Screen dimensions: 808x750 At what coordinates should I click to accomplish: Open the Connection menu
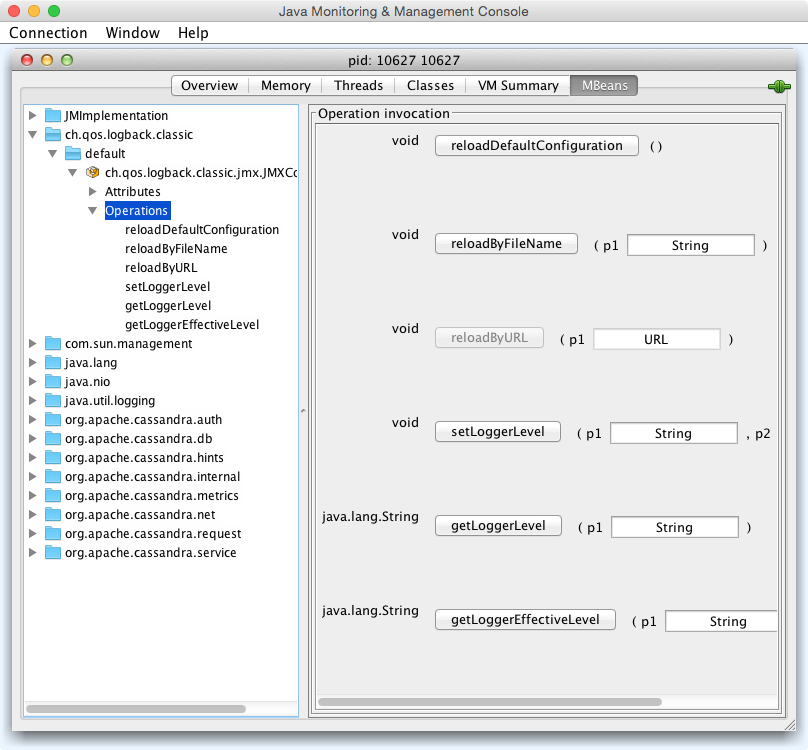click(x=48, y=33)
